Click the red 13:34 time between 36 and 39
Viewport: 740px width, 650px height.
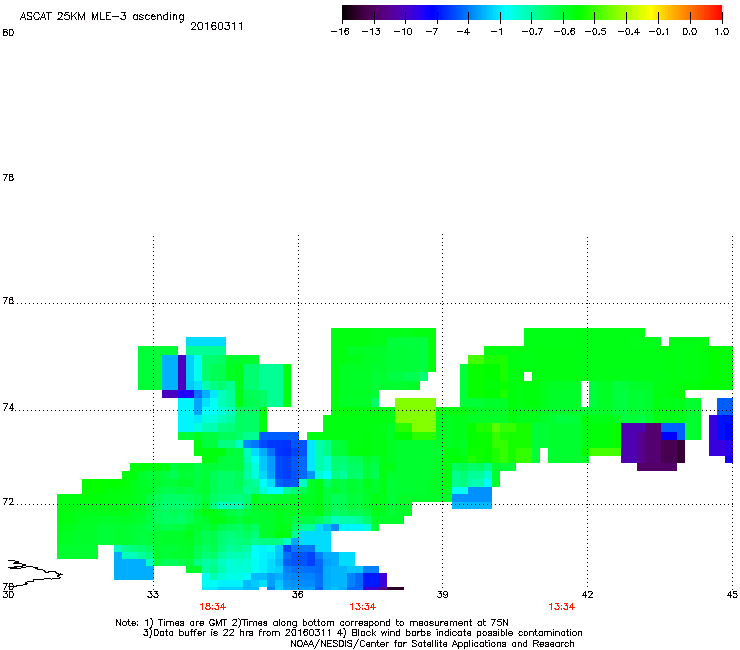click(362, 607)
